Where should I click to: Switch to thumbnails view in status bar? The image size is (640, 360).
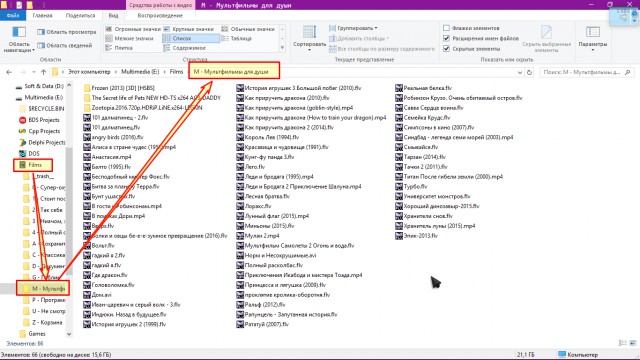point(633,343)
